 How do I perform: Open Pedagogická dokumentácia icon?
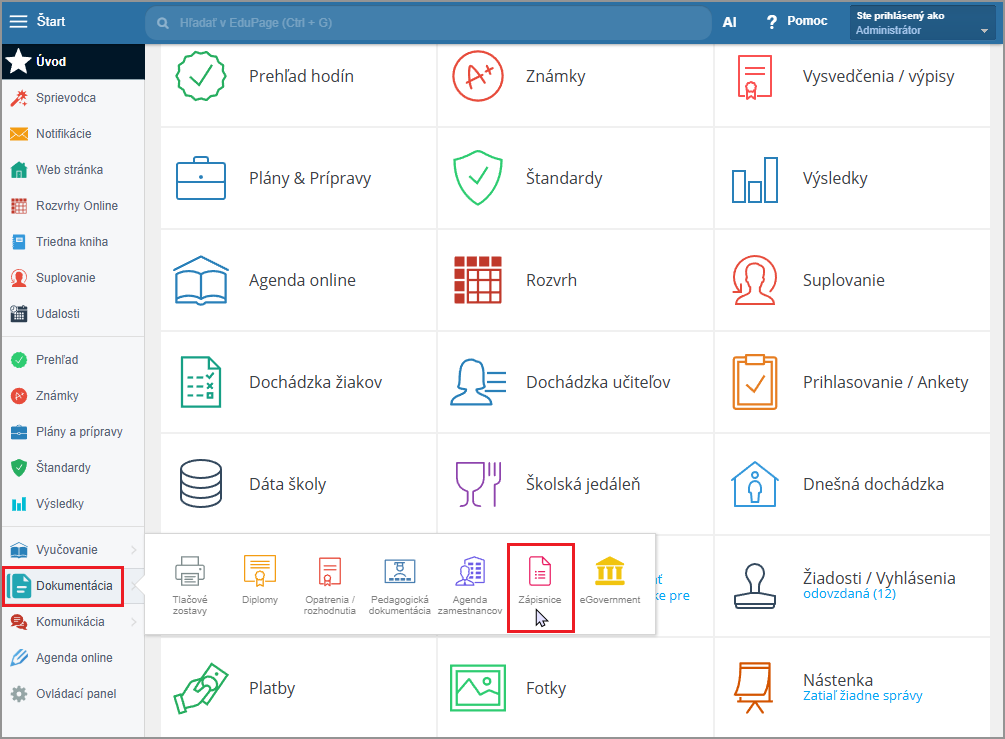(x=400, y=572)
